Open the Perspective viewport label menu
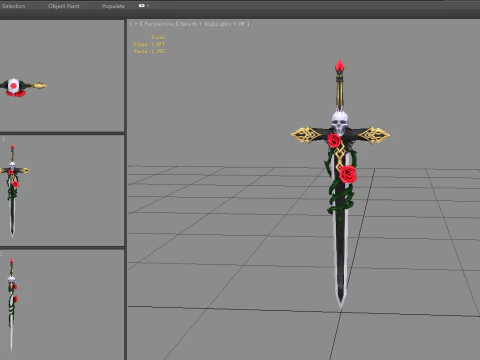 tap(159, 24)
